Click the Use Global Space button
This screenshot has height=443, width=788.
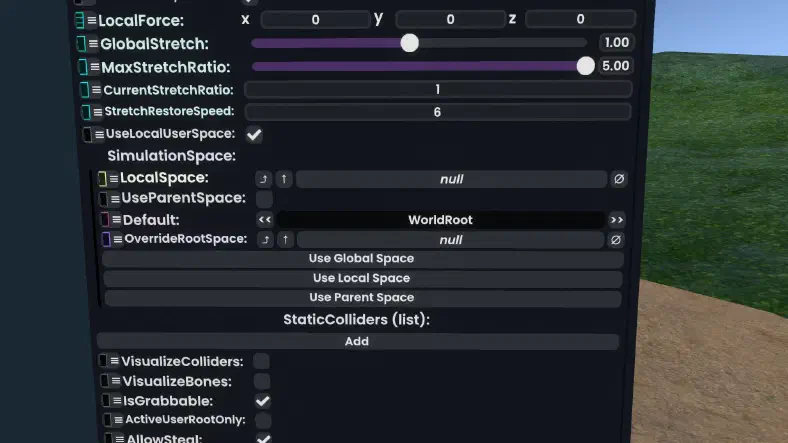coord(362,259)
